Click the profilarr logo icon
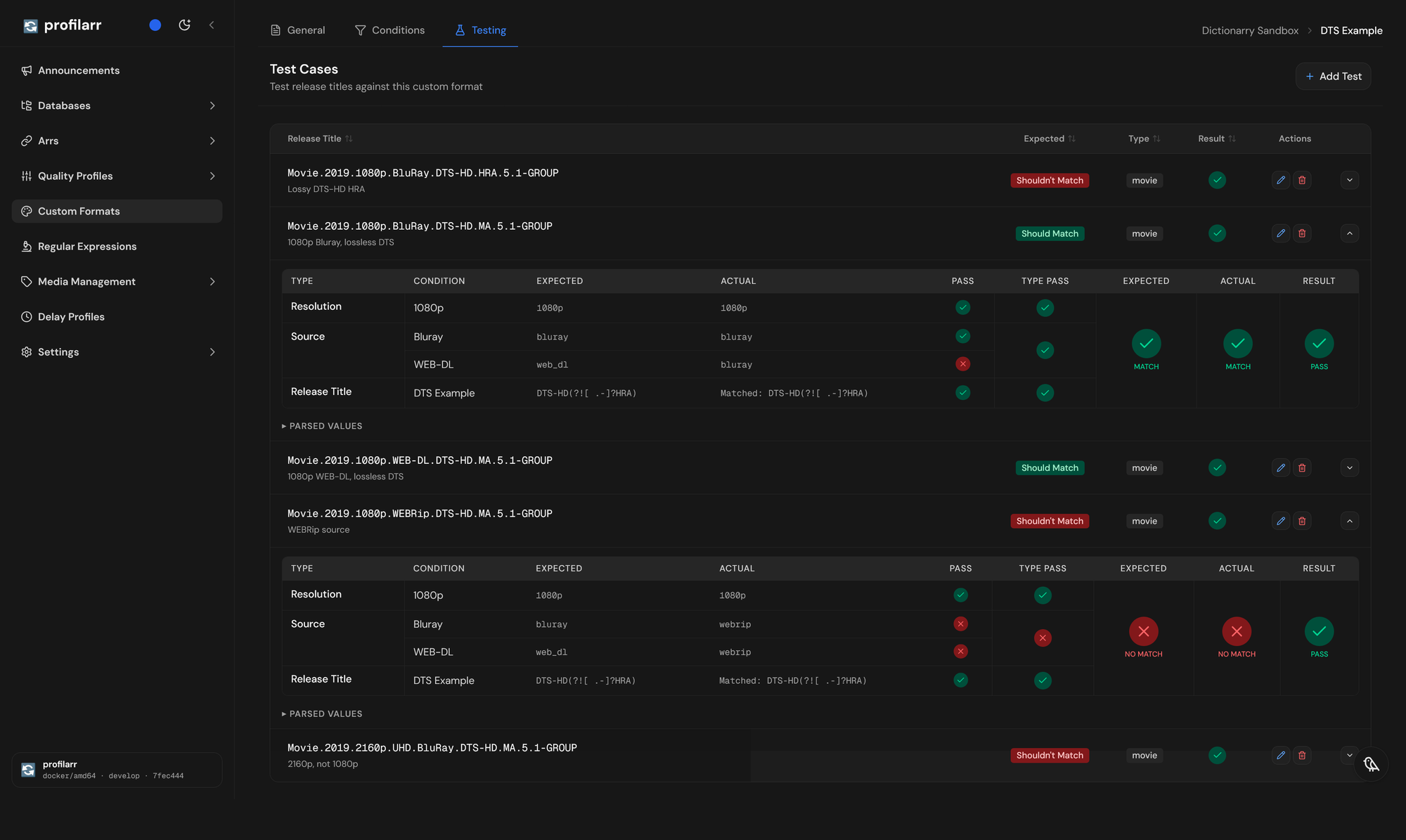The width and height of the screenshot is (1406, 840). pyautogui.click(x=30, y=26)
